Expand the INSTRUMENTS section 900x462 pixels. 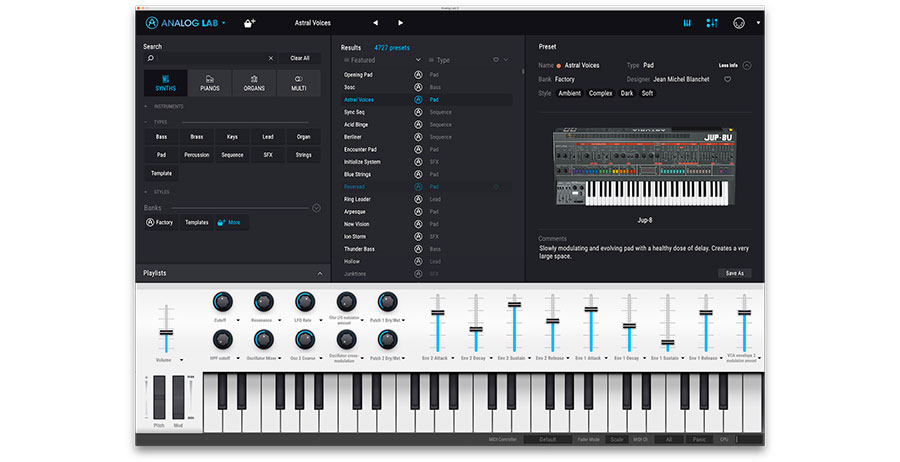pyautogui.click(x=164, y=107)
